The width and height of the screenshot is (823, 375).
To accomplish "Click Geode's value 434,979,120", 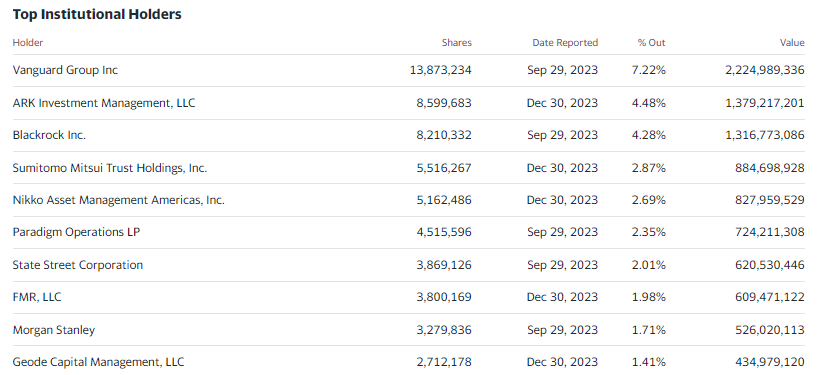I will coord(770,362).
